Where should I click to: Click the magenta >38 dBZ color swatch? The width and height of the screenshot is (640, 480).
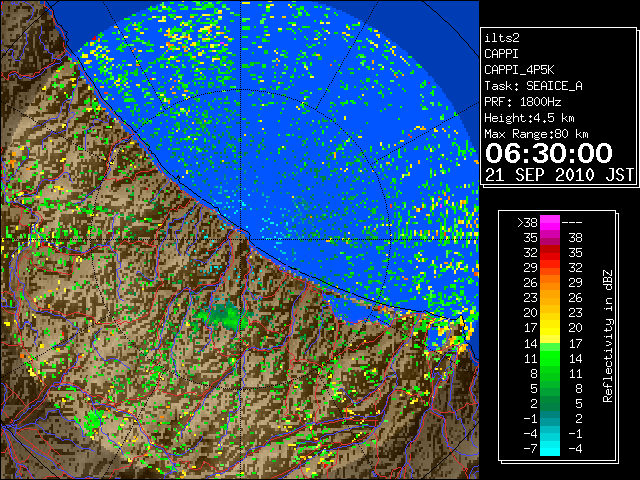pyautogui.click(x=550, y=222)
